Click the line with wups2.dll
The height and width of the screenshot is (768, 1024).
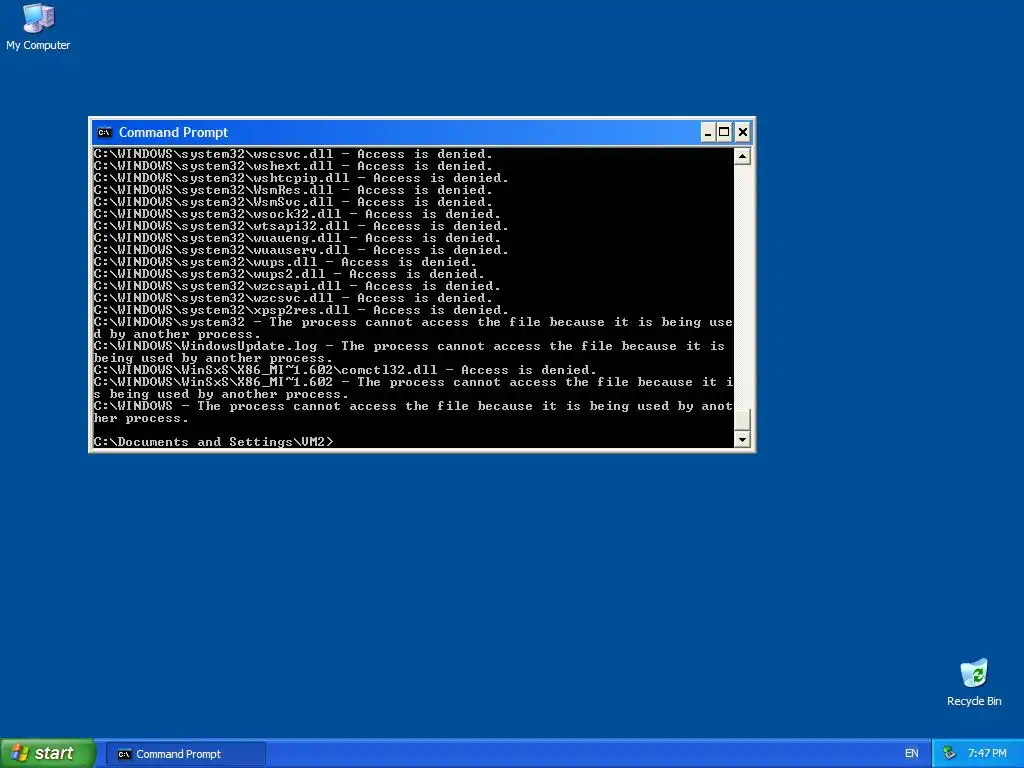pos(289,274)
